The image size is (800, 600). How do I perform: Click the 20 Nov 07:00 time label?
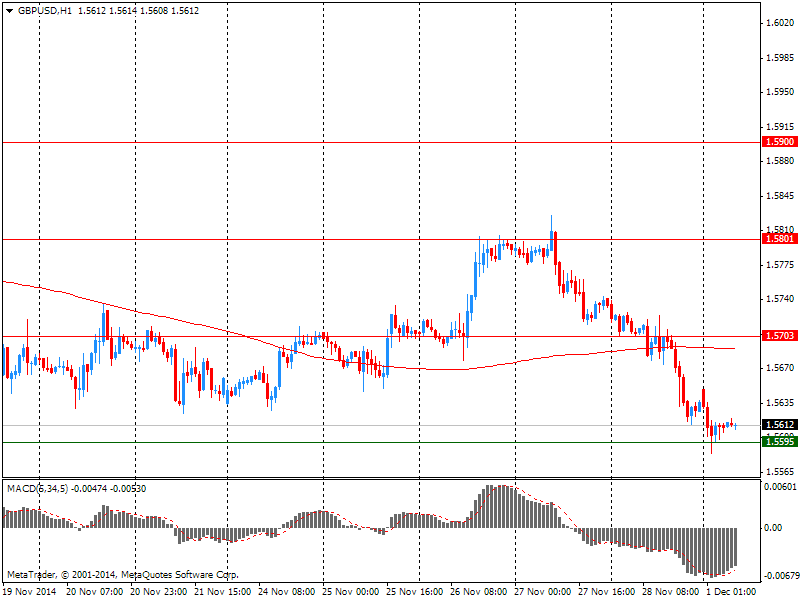coord(94,591)
